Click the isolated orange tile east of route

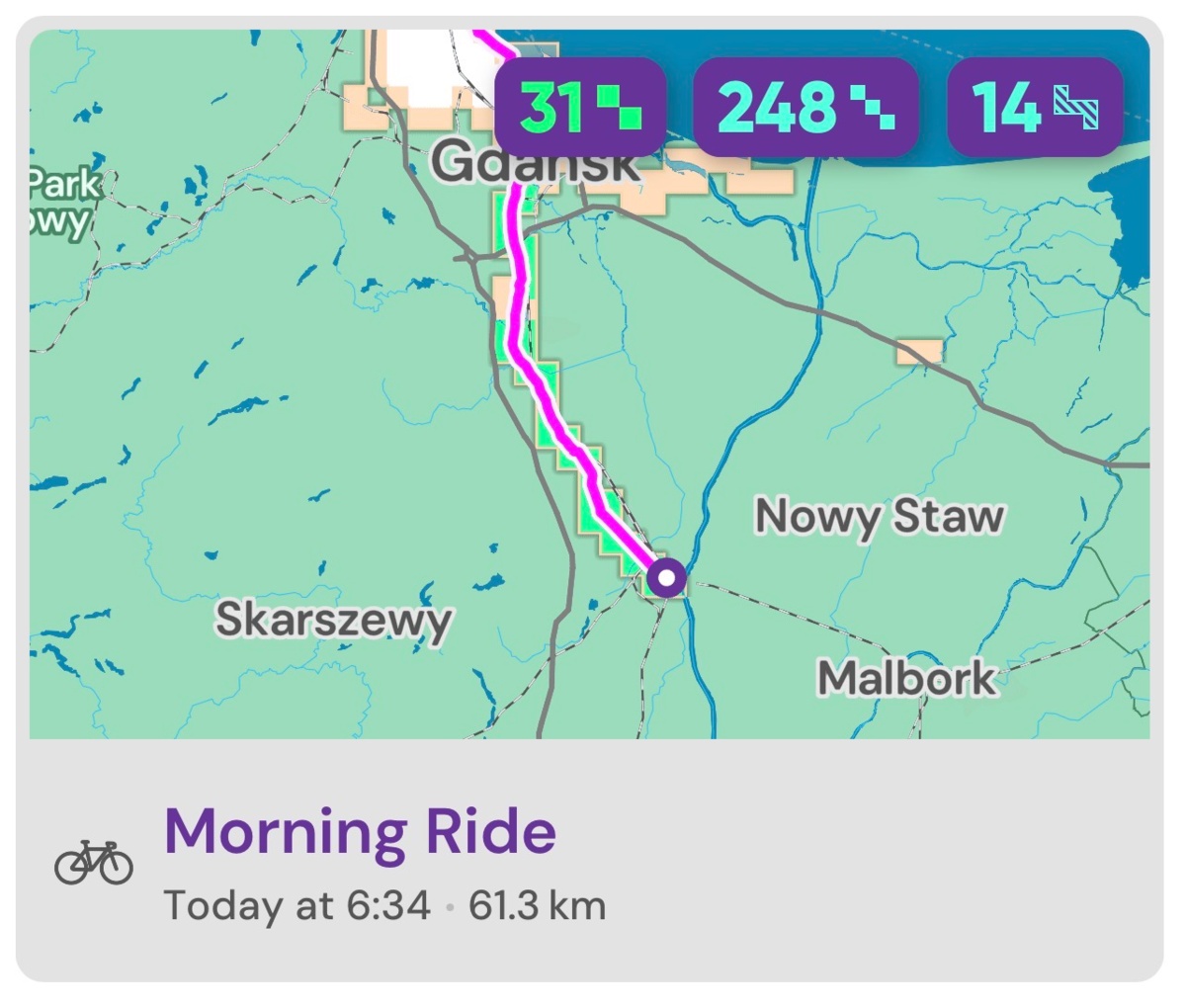click(919, 352)
